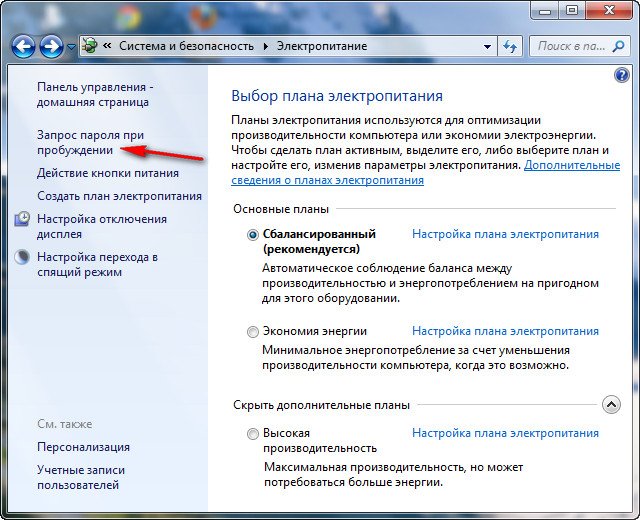
Task: Click 'Выбор плана электропитания' page title
Action: pyautogui.click(x=337, y=96)
